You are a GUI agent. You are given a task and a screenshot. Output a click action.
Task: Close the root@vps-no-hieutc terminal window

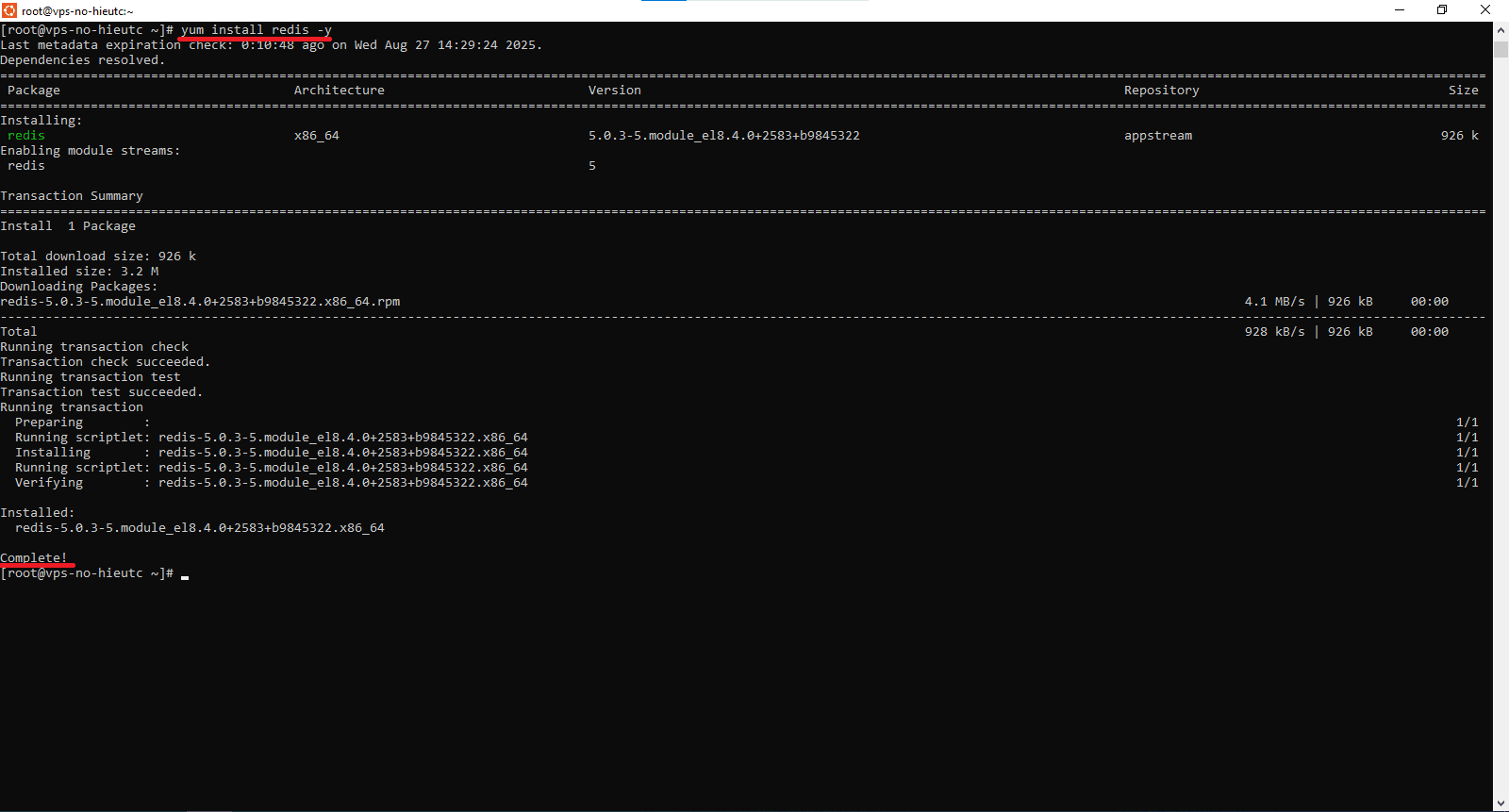pyautogui.click(x=1485, y=10)
